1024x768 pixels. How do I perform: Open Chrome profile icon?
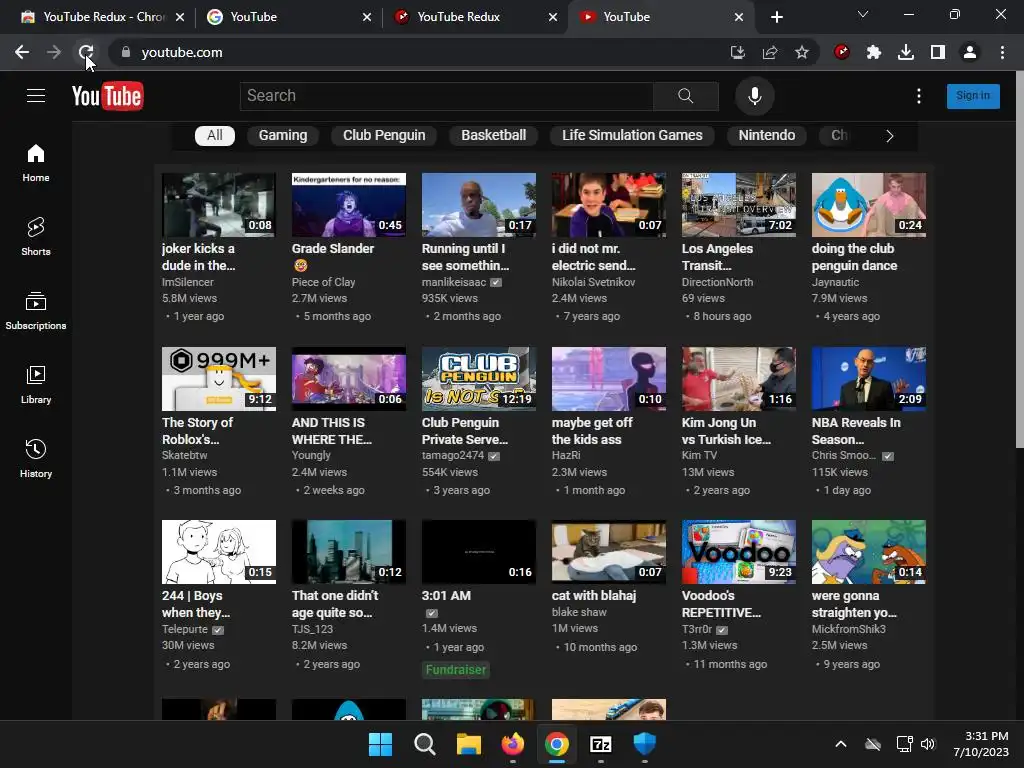point(970,52)
